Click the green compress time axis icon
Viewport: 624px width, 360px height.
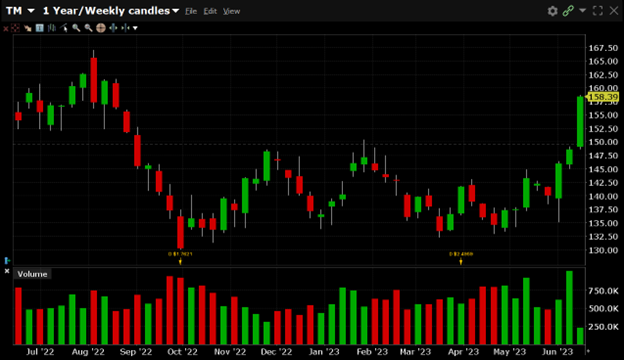tap(125, 28)
